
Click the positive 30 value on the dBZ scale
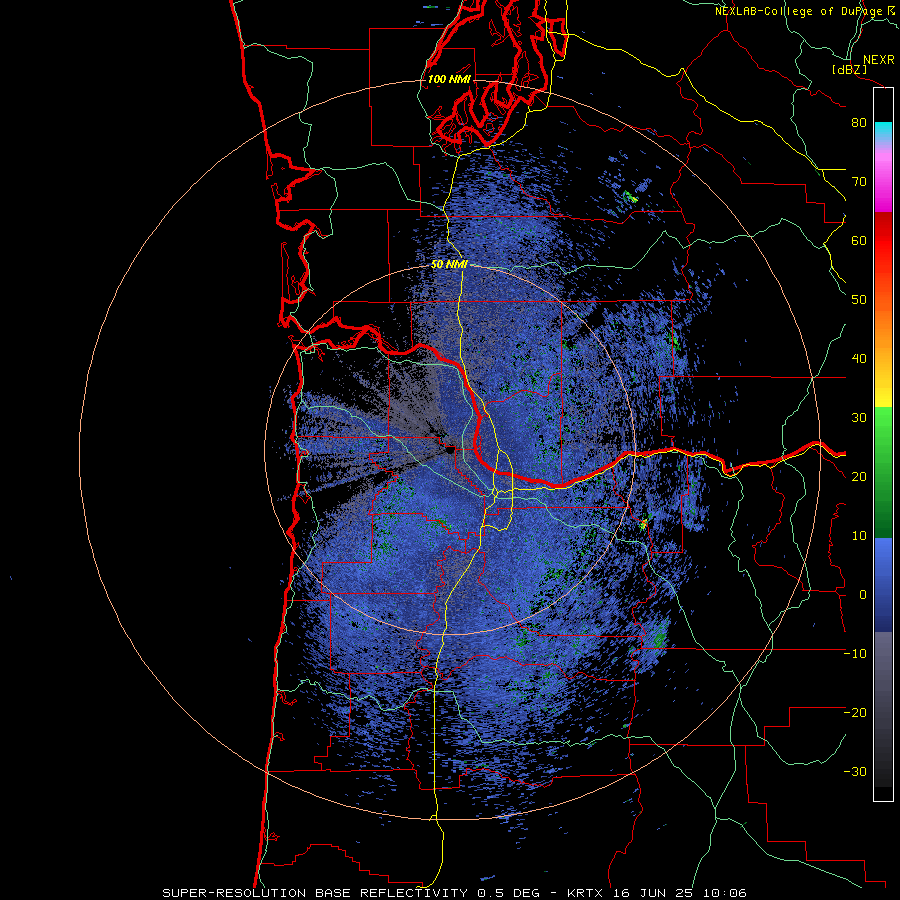pos(859,418)
